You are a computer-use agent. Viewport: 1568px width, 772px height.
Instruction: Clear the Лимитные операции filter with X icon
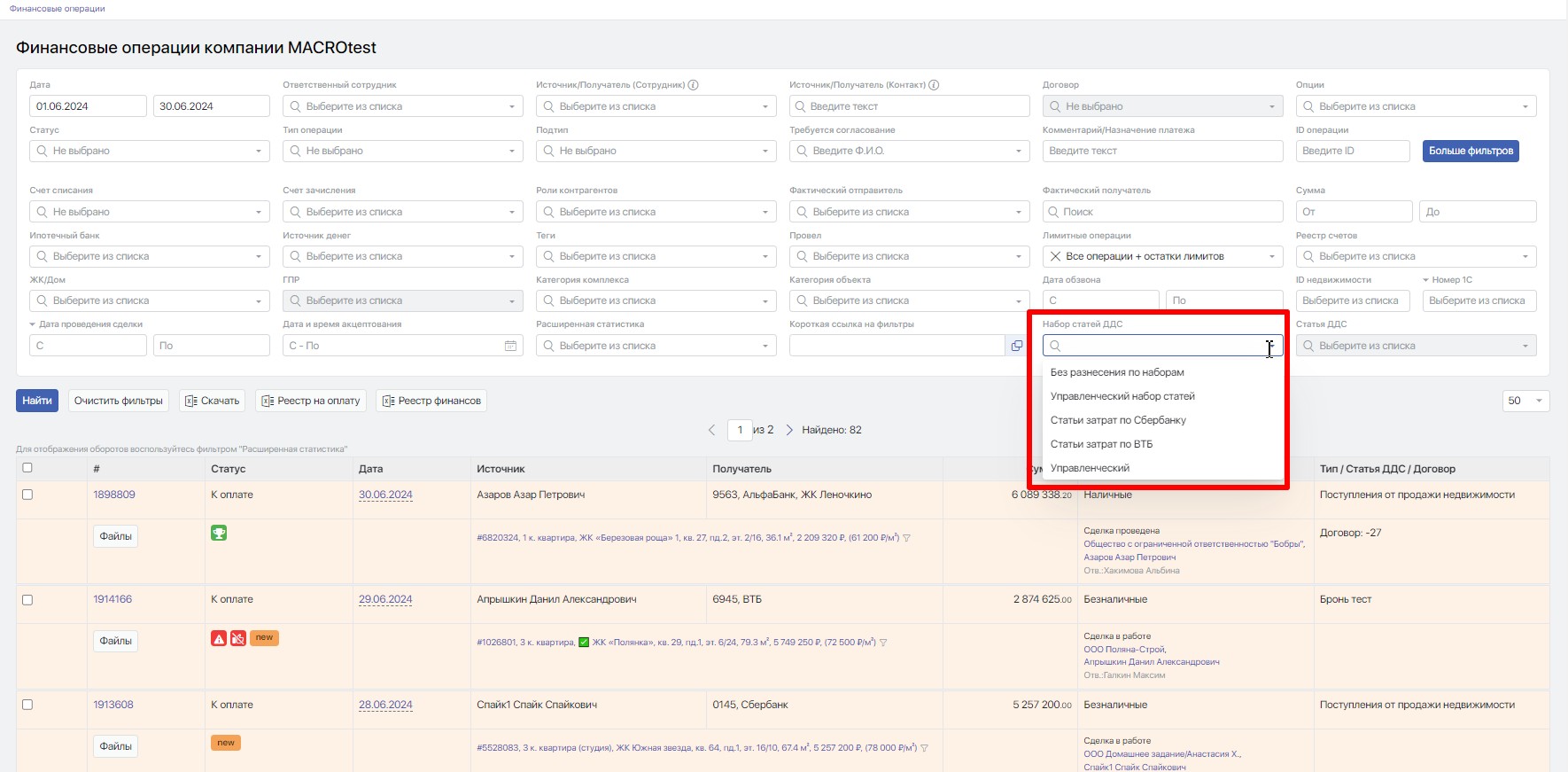(1055, 256)
